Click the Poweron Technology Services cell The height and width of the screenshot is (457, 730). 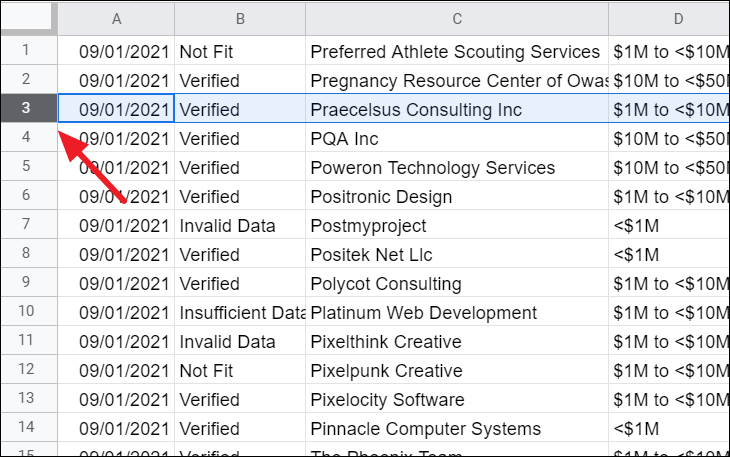click(456, 168)
